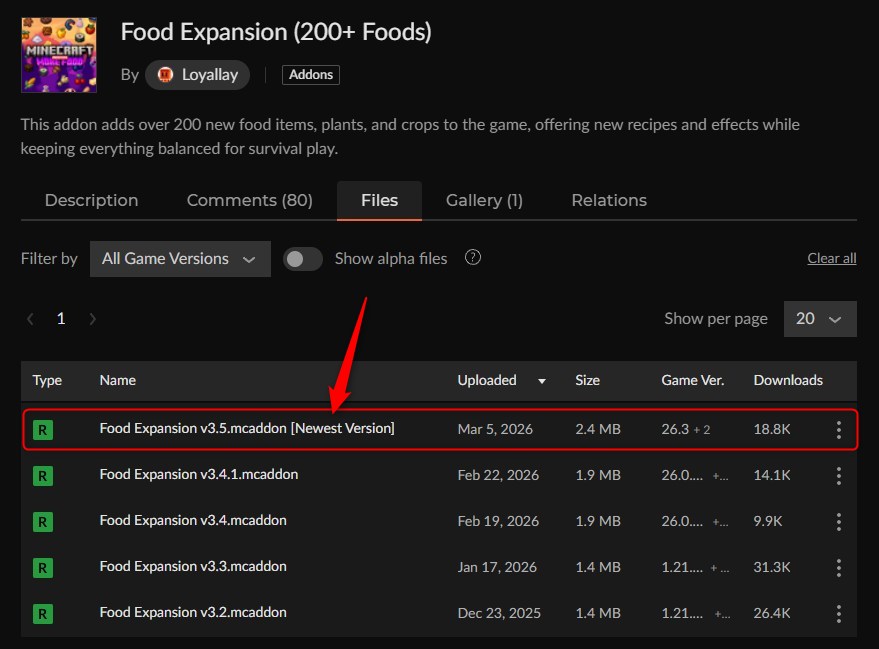This screenshot has height=649, width=879.
Task: Click the help icon near Show alpha files
Action: [x=472, y=257]
